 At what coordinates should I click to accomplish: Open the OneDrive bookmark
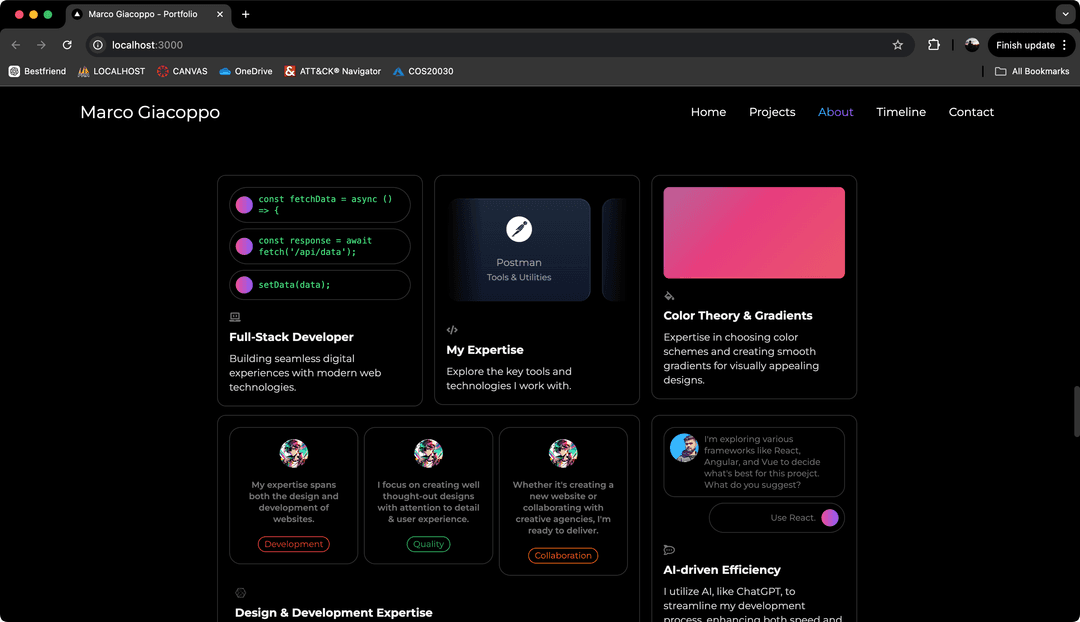tap(245, 71)
